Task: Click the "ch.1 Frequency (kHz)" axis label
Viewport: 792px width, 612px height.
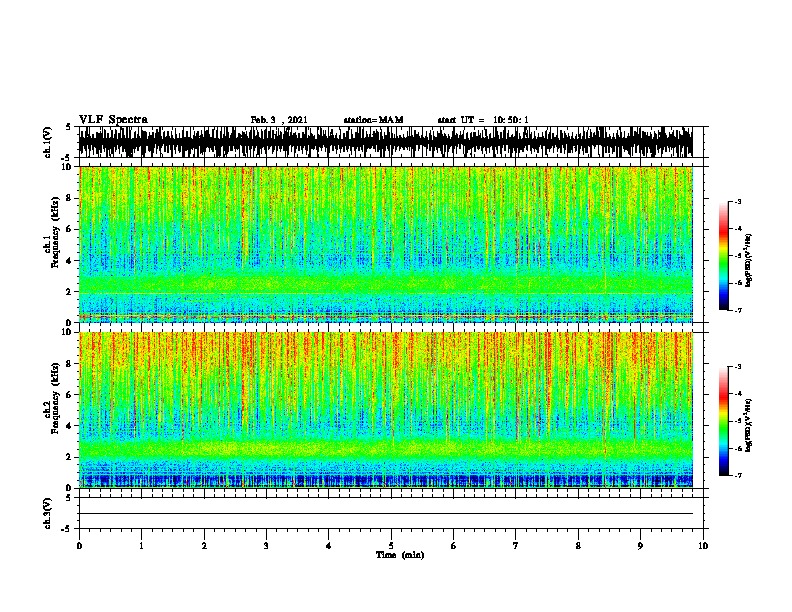Action: 51,233
